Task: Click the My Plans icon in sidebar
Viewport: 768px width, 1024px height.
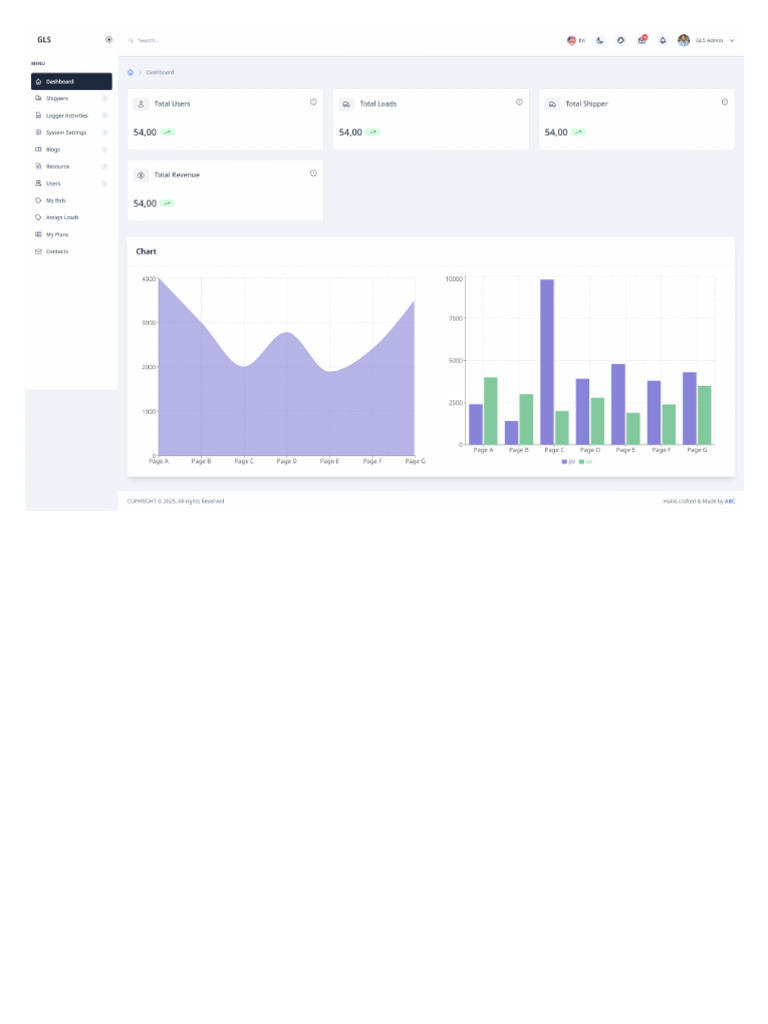Action: click(38, 234)
